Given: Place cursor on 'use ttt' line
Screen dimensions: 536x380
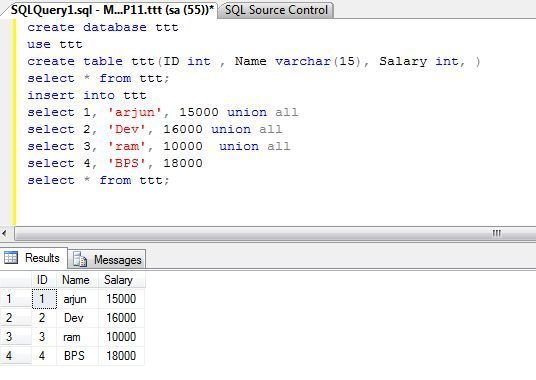Looking at the screenshot, I should point(55,44).
